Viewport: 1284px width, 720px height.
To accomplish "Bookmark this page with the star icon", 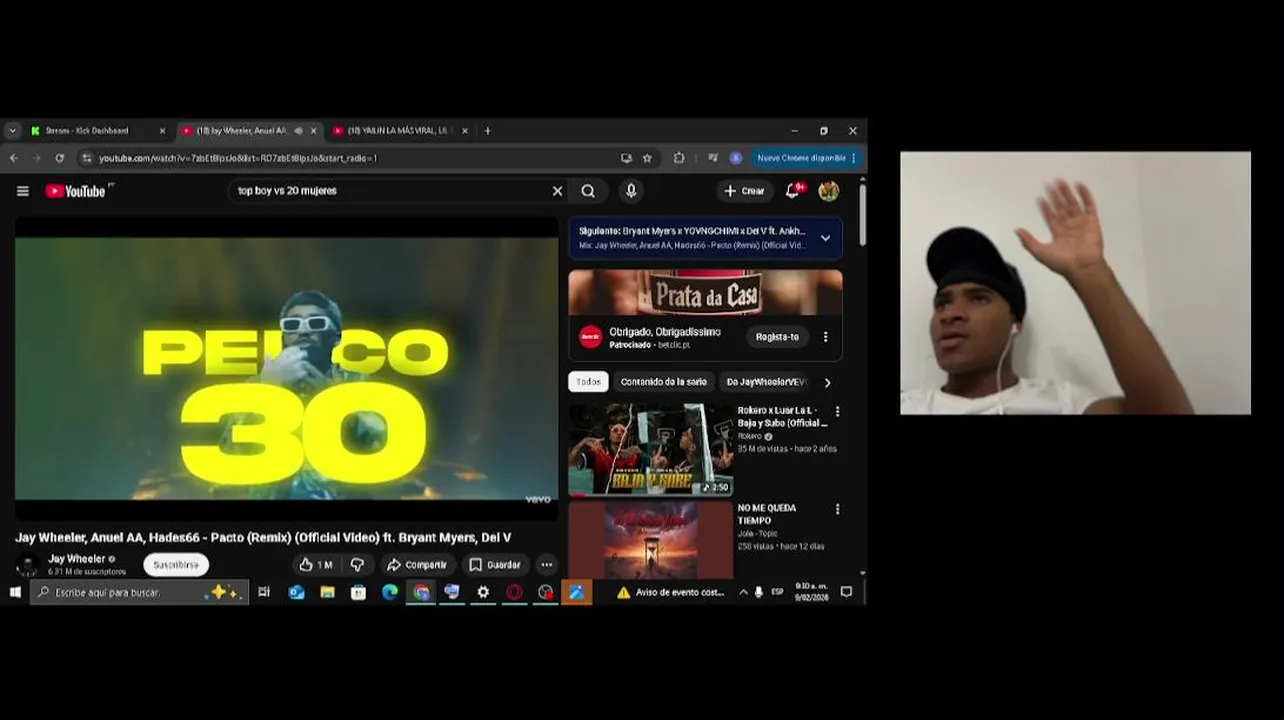I will pyautogui.click(x=647, y=158).
